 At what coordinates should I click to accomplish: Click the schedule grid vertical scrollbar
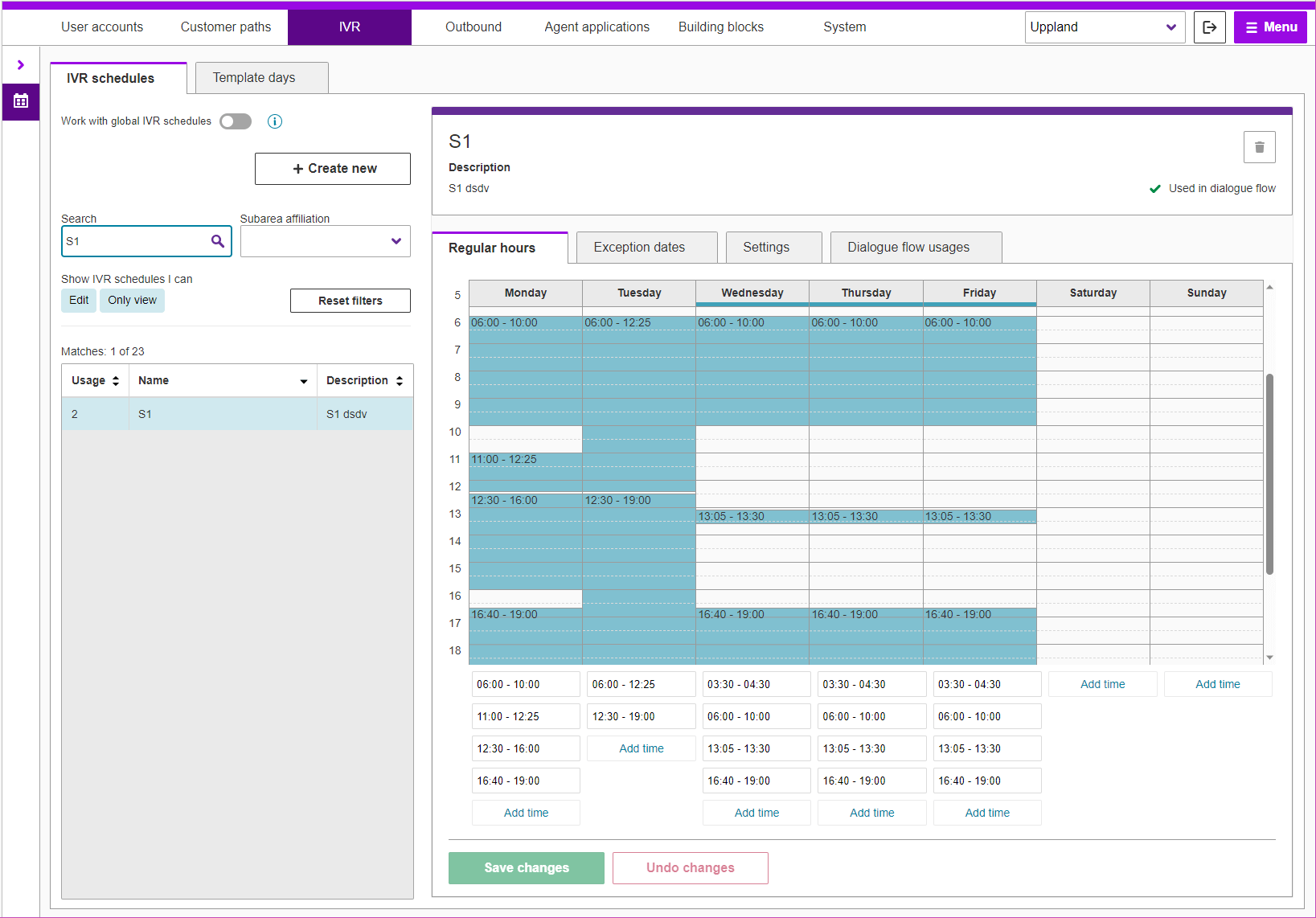click(1269, 474)
